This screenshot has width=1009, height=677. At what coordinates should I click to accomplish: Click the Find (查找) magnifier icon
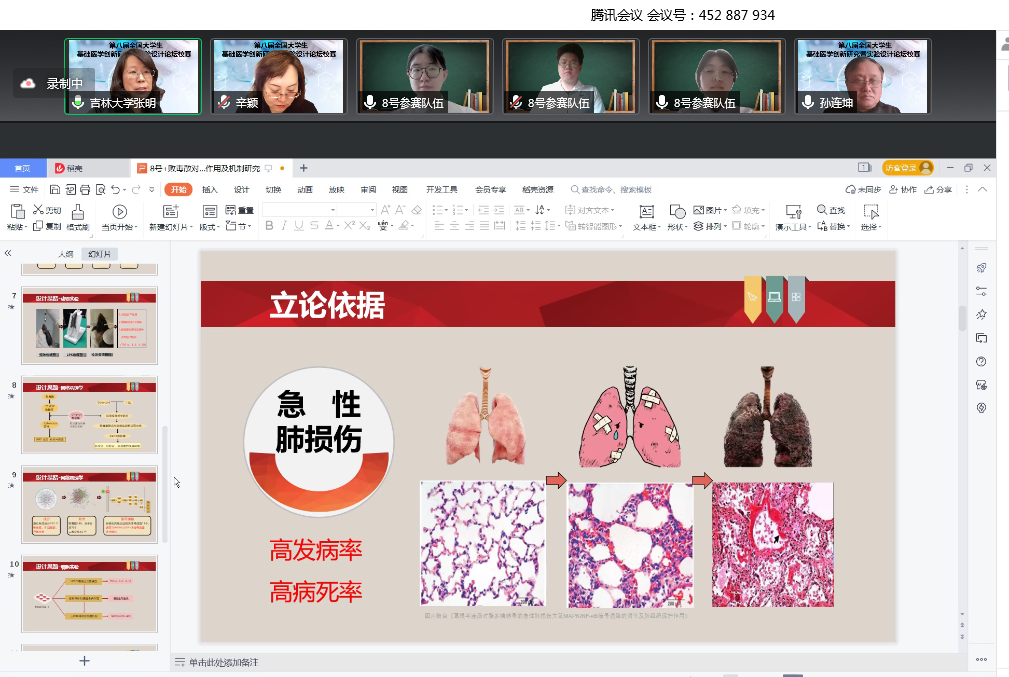point(822,210)
